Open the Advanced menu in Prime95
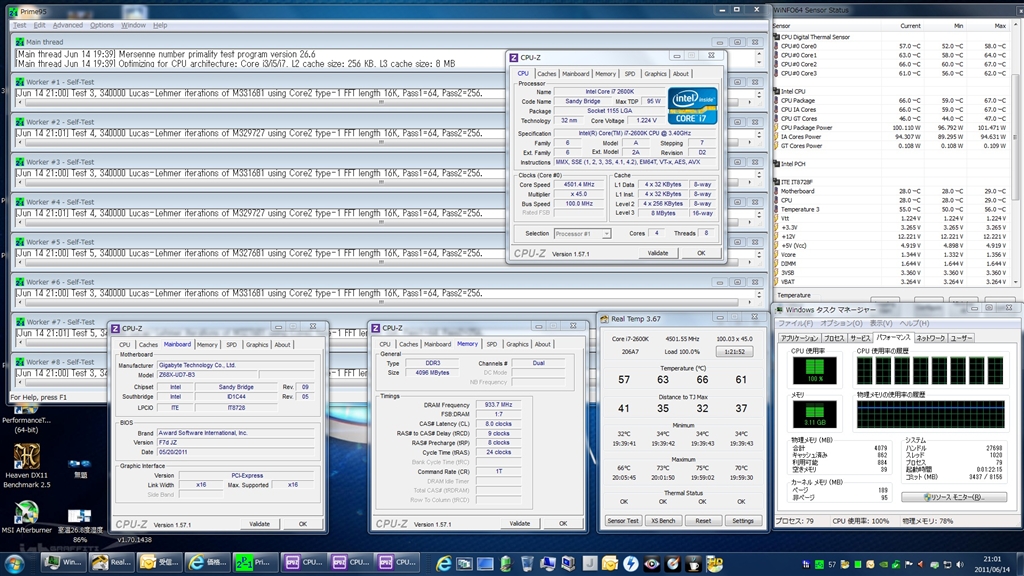Viewport: 1024px width, 576px height. (x=67, y=25)
